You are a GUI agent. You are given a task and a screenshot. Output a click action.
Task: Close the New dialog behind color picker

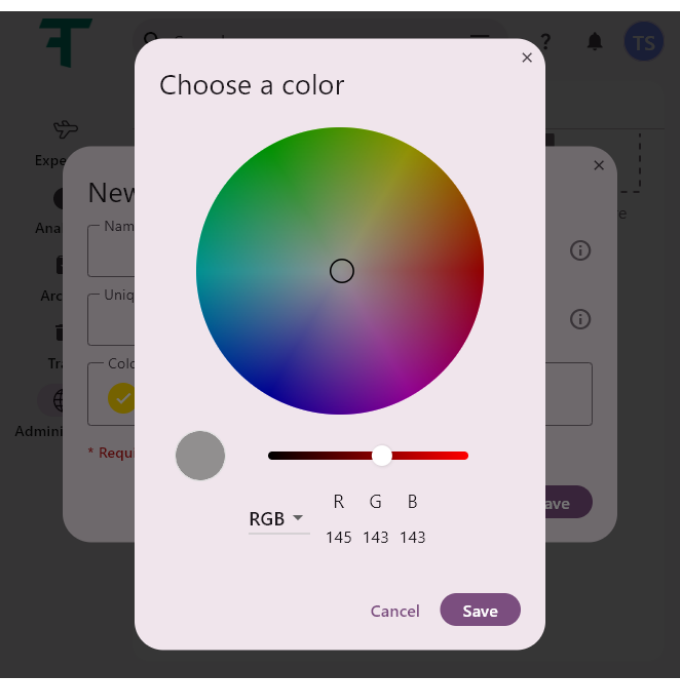599,165
